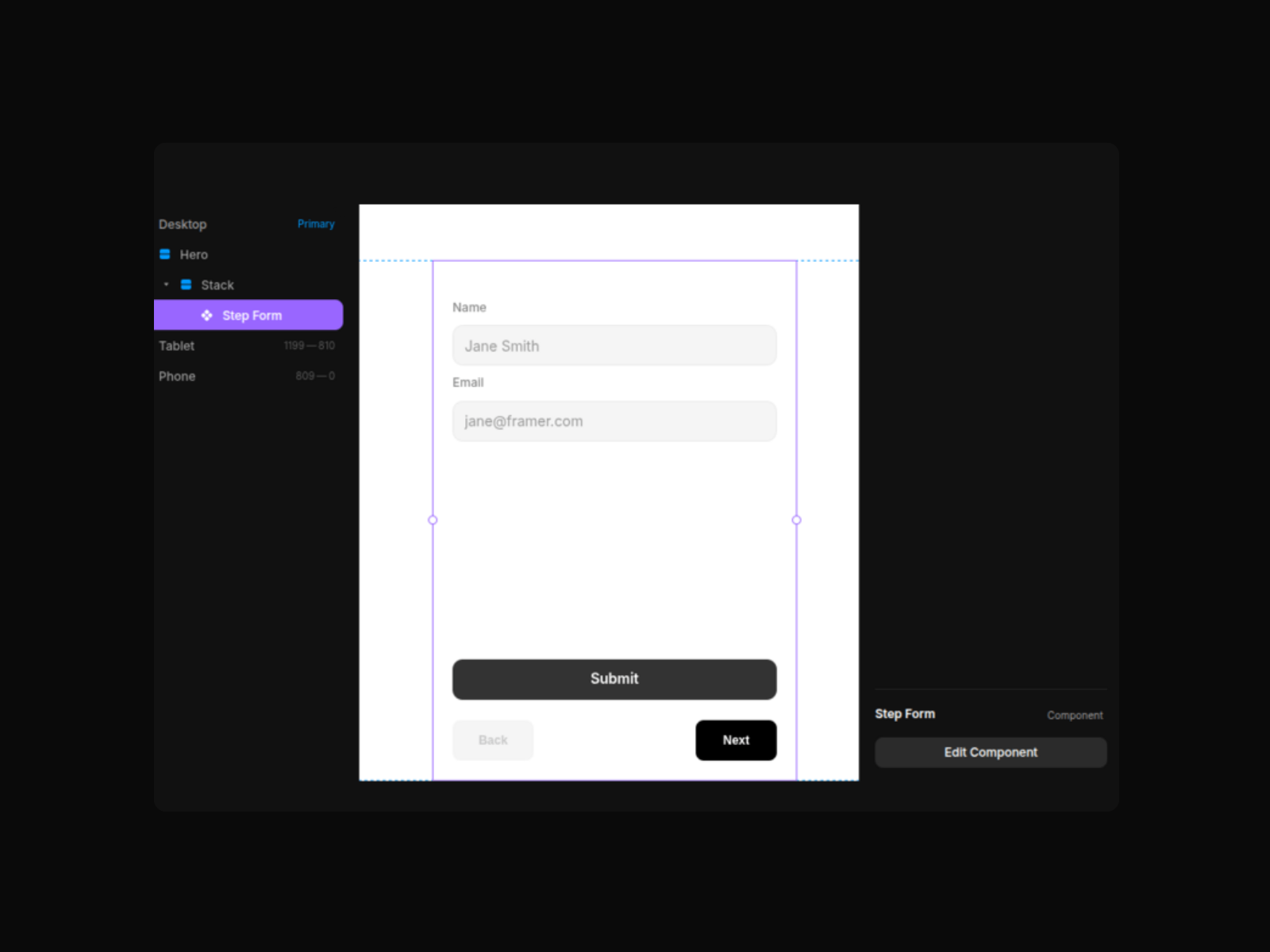Select the Step Form layer

[x=252, y=316]
